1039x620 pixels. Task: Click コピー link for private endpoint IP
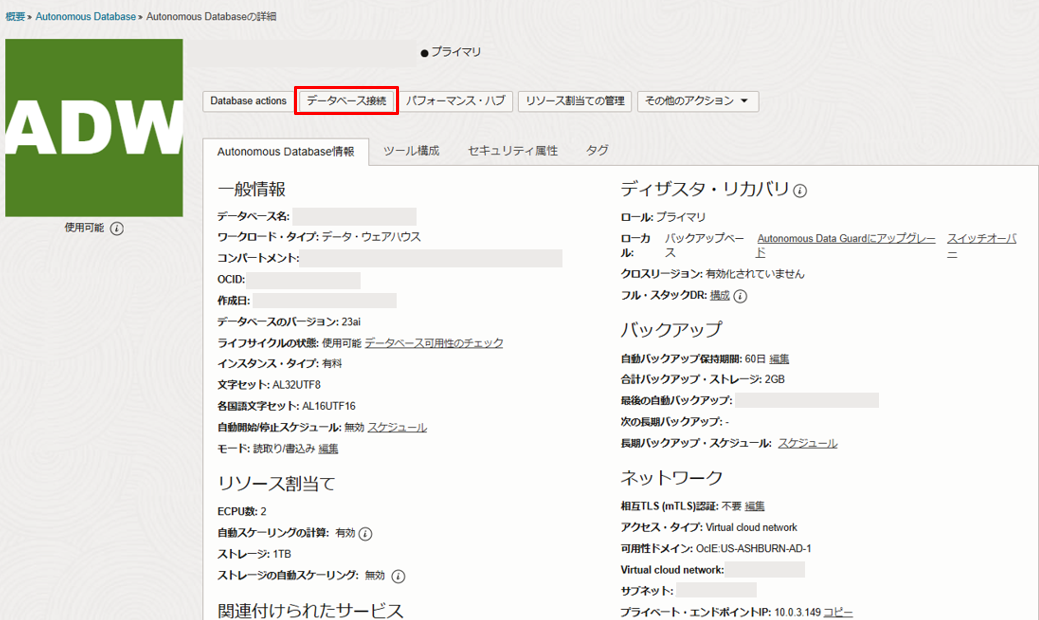[838, 612]
